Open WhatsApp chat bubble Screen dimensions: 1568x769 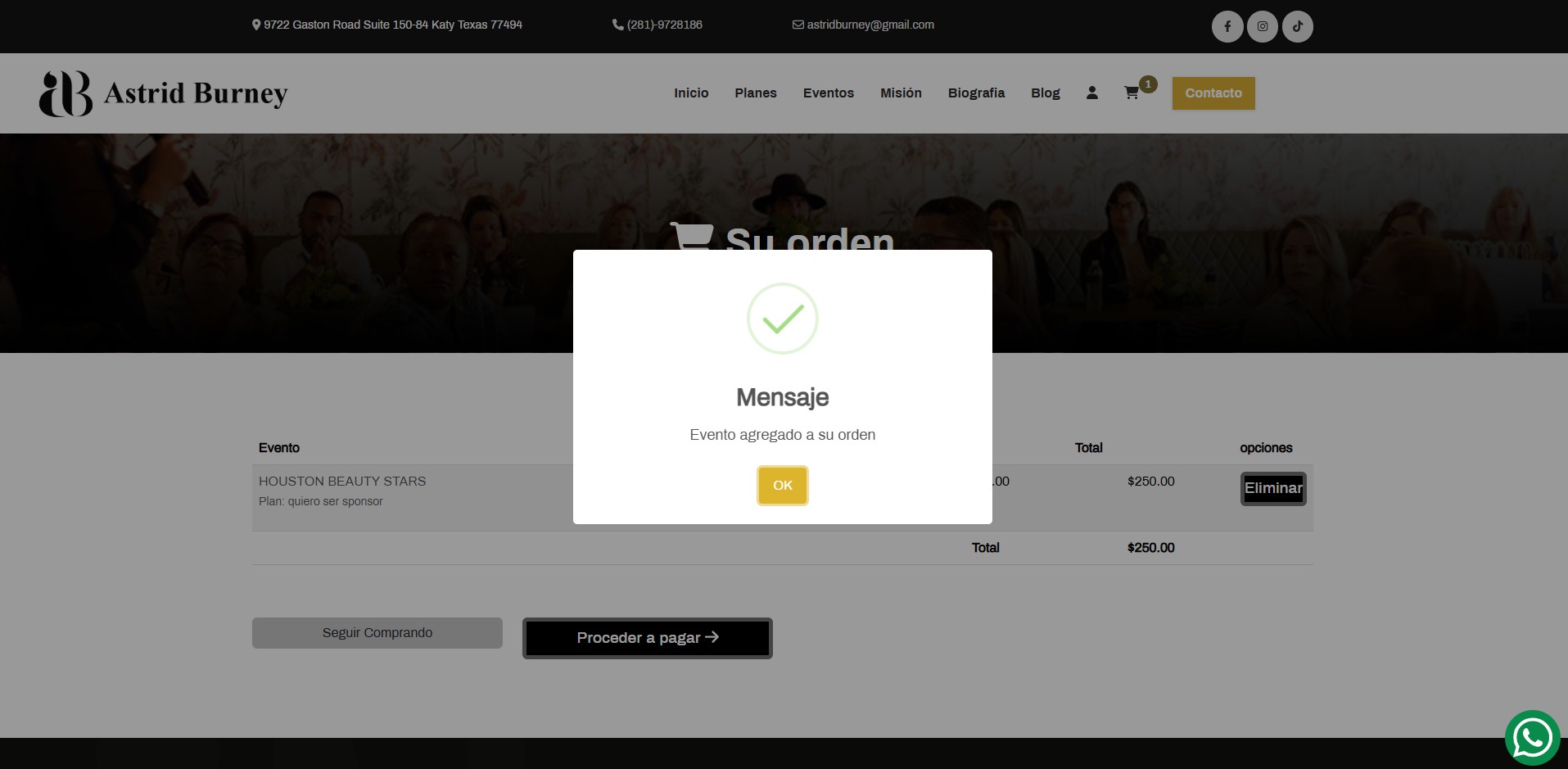1532,737
